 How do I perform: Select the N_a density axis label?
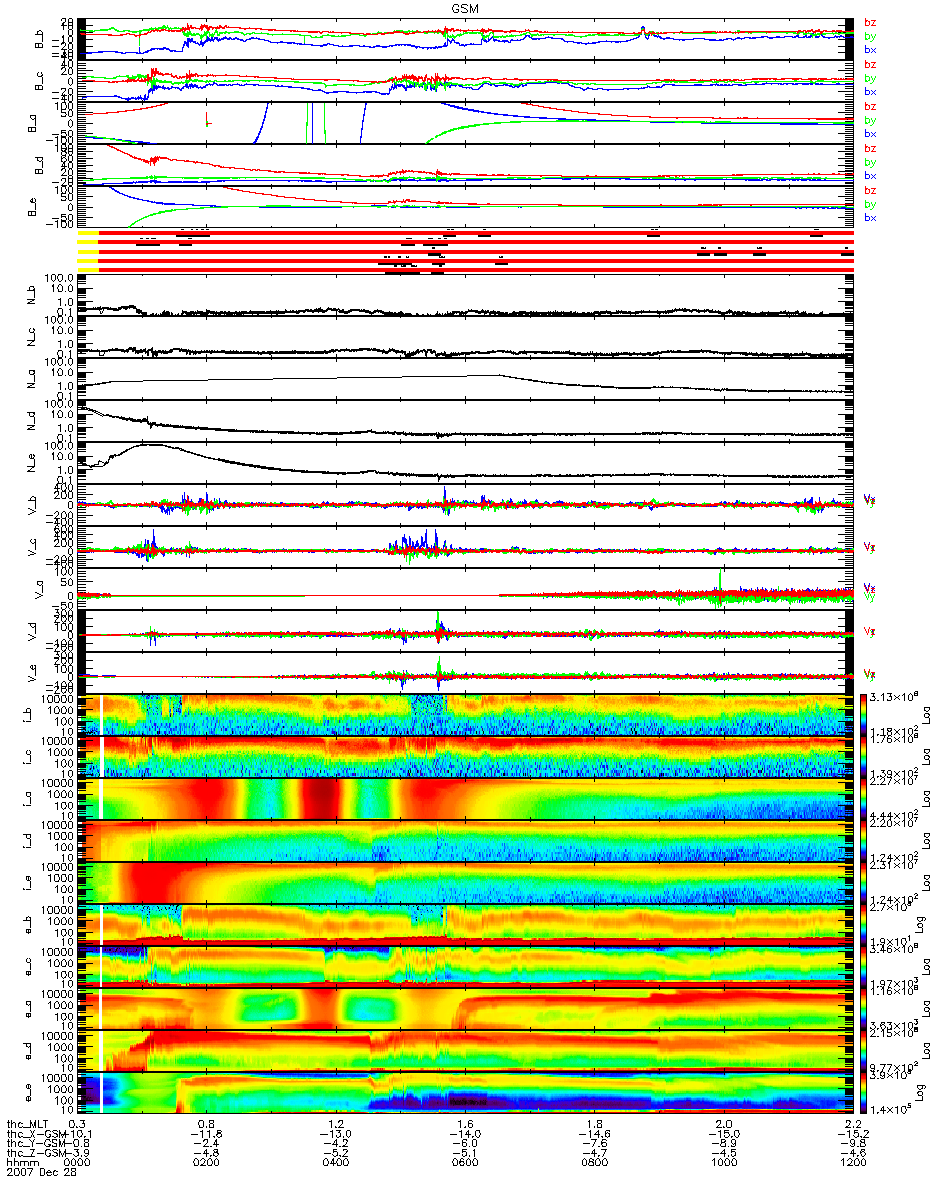(x=31, y=380)
